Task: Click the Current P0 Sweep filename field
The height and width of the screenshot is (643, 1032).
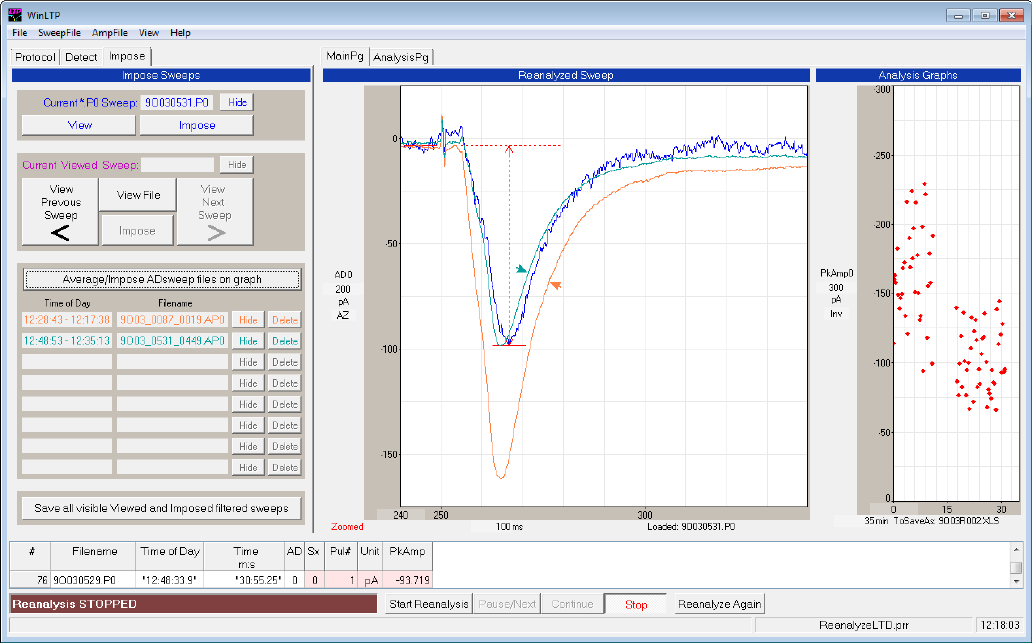Action: 177,102
